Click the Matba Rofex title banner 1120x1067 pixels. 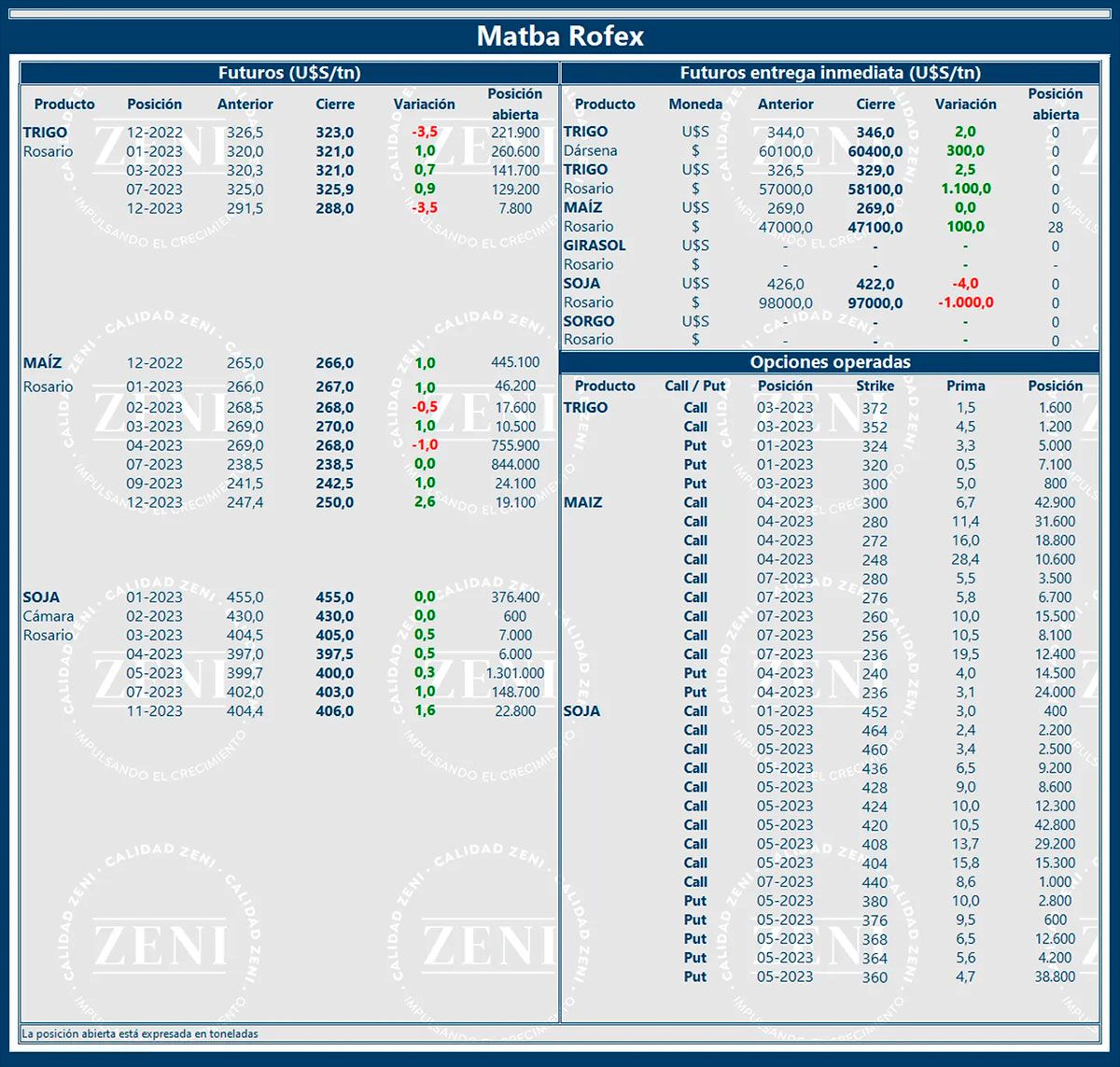pos(560,36)
